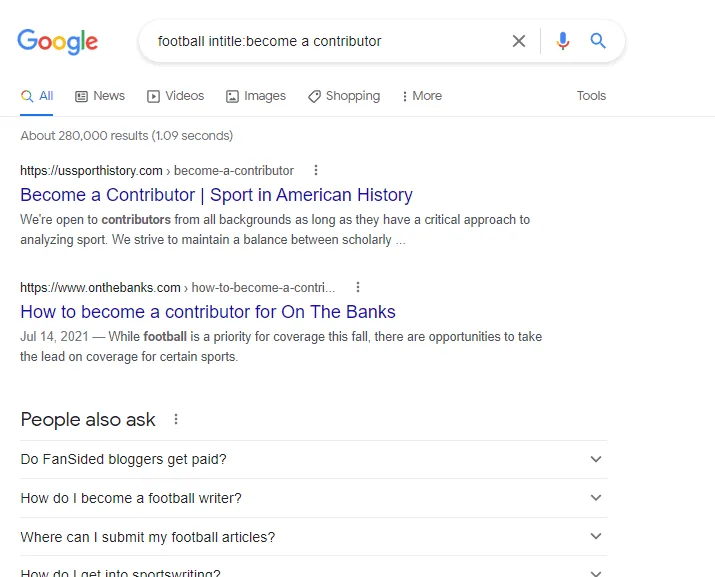
Task: Switch to the Videos tab
Action: (x=176, y=96)
